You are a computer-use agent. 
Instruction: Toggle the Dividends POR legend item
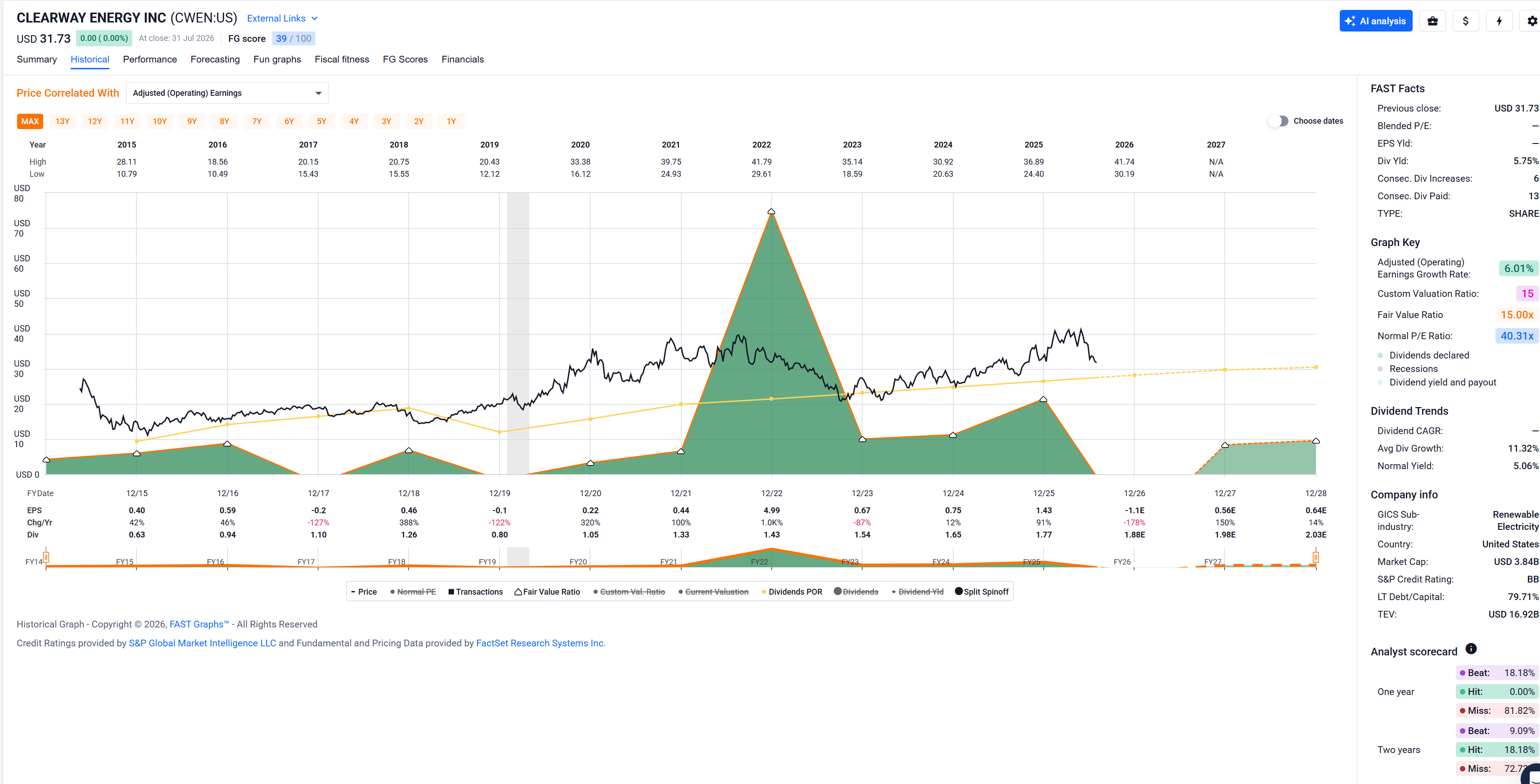(x=792, y=591)
